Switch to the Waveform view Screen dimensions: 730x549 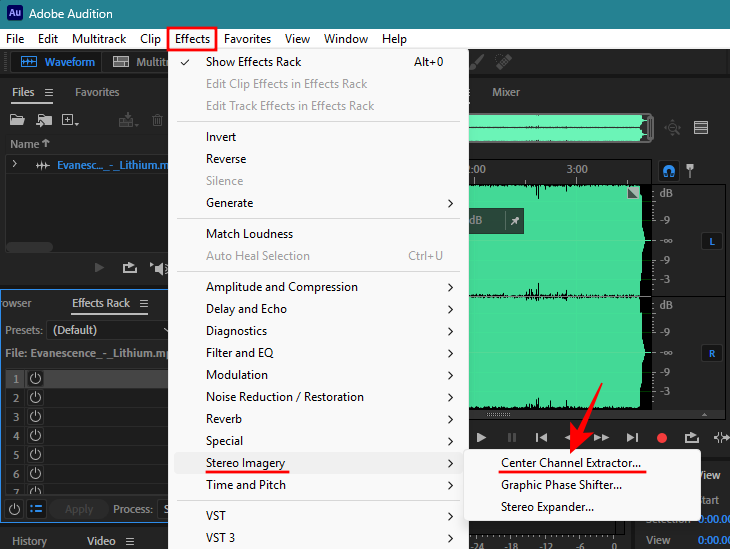(x=58, y=62)
